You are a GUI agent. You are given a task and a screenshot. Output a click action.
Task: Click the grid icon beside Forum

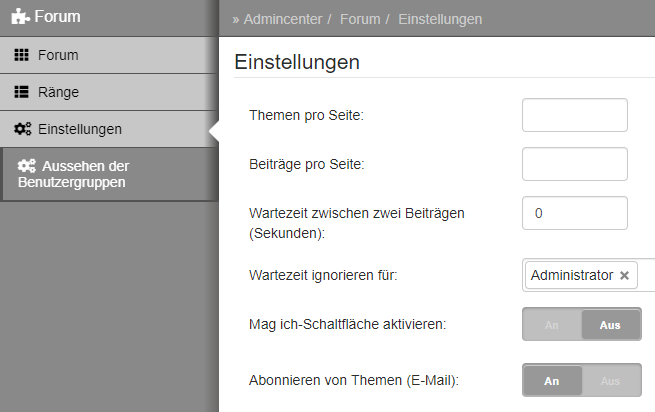21,55
